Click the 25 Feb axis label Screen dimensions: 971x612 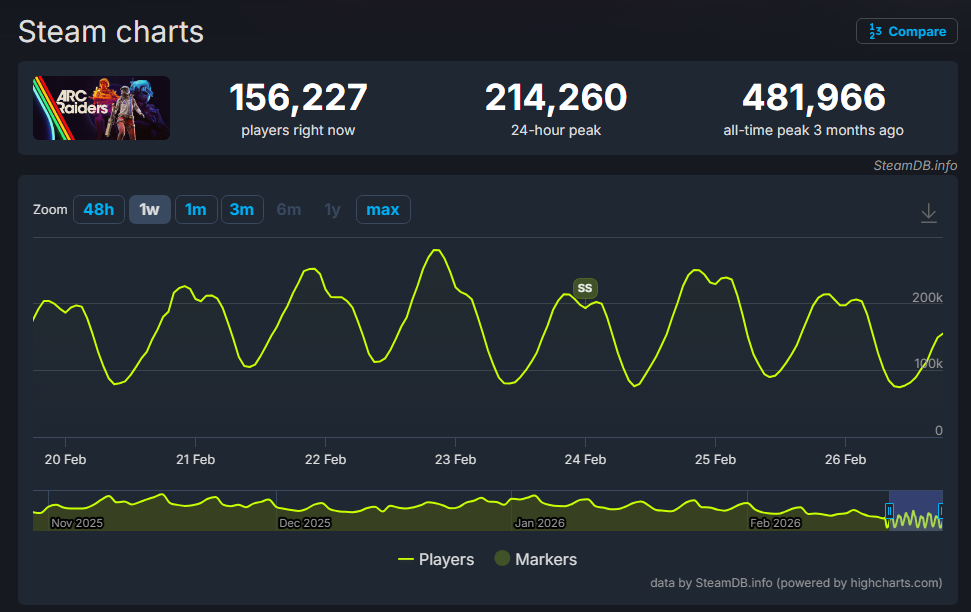click(715, 460)
